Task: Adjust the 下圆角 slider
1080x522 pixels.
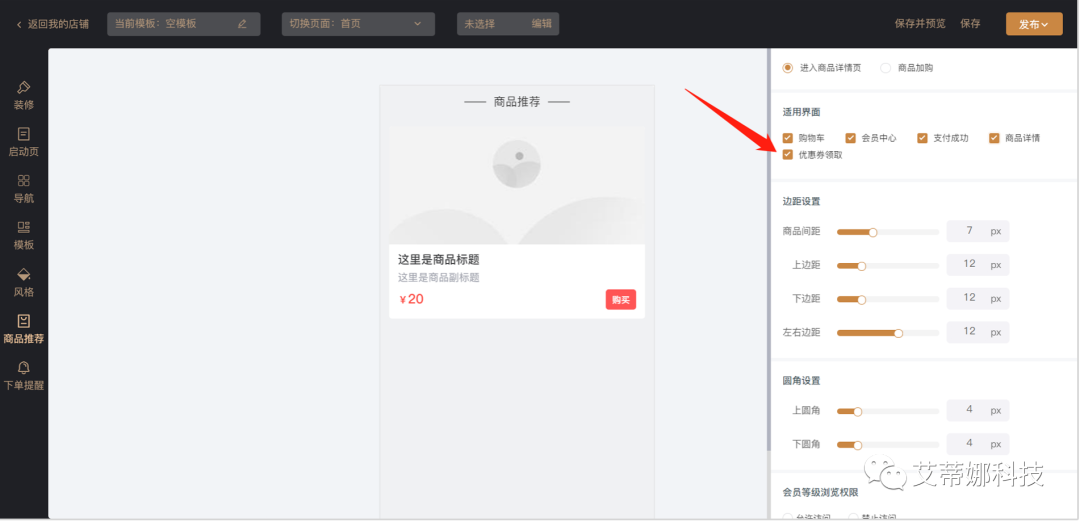Action: point(888,445)
